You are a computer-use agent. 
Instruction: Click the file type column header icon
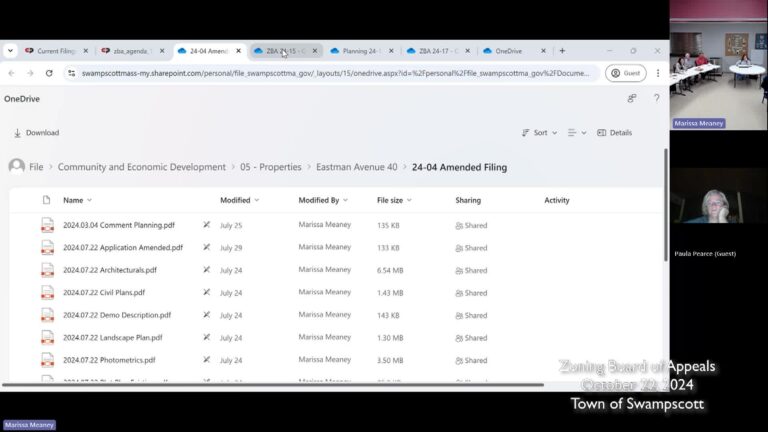tap(46, 200)
